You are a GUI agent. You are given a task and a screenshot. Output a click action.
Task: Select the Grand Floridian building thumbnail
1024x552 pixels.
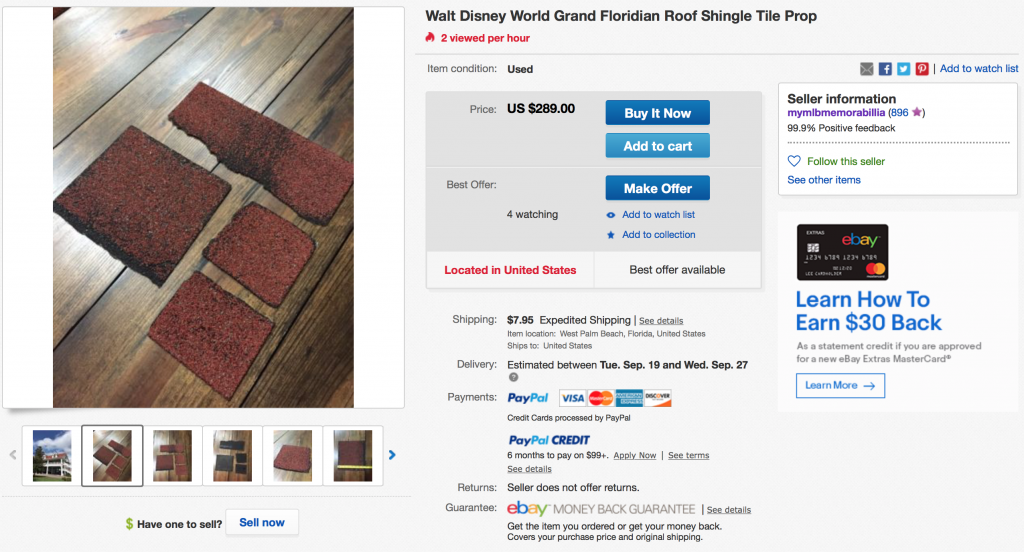tap(52, 455)
